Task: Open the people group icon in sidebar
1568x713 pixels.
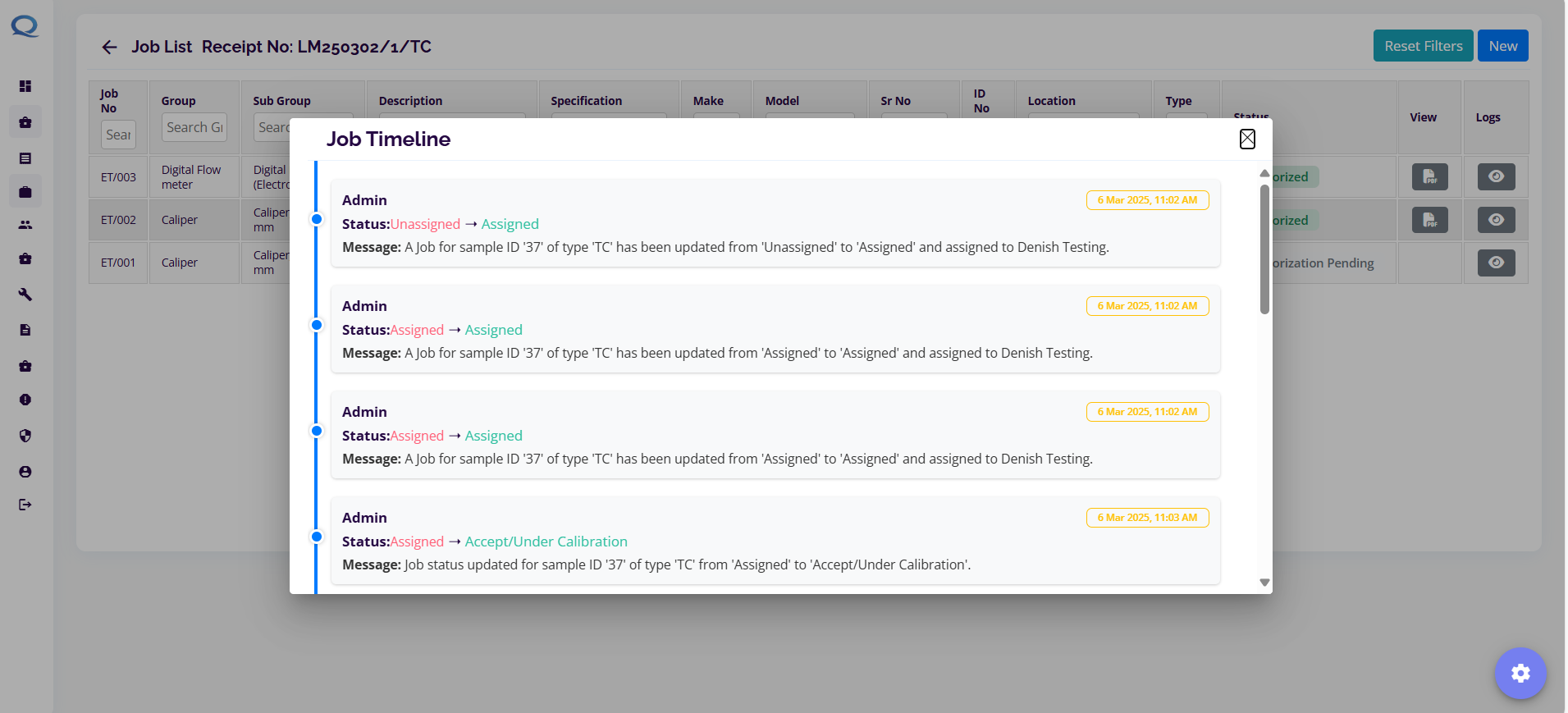Action: [x=25, y=225]
